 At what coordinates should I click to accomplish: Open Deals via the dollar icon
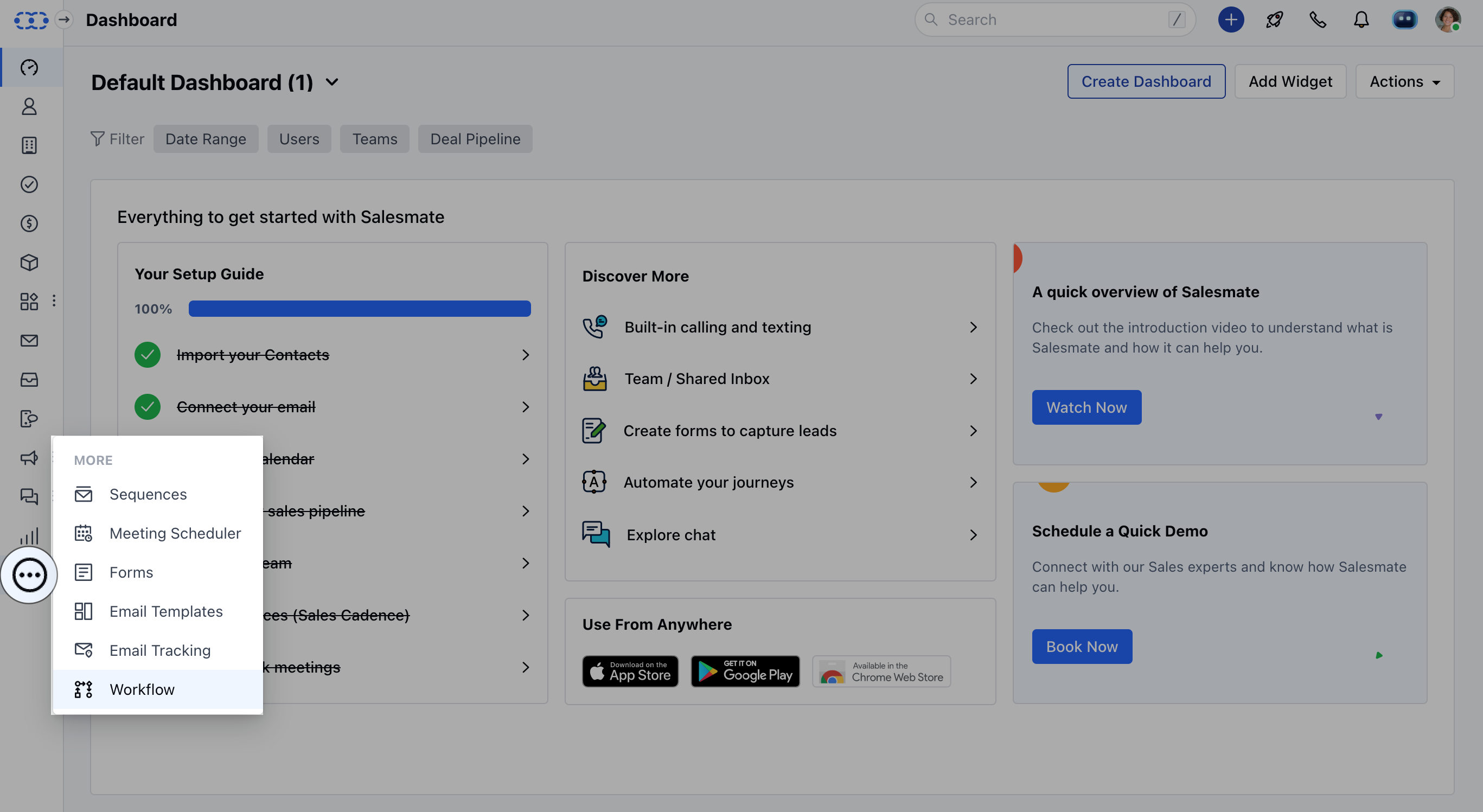[x=29, y=223]
